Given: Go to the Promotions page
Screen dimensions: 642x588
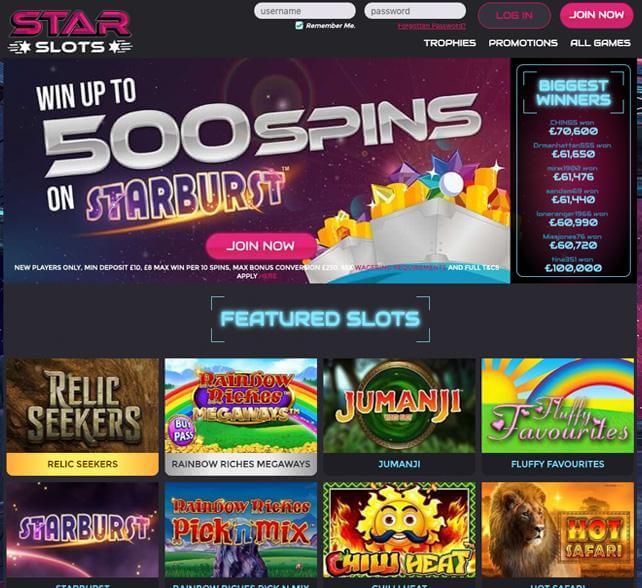Looking at the screenshot, I should [523, 43].
